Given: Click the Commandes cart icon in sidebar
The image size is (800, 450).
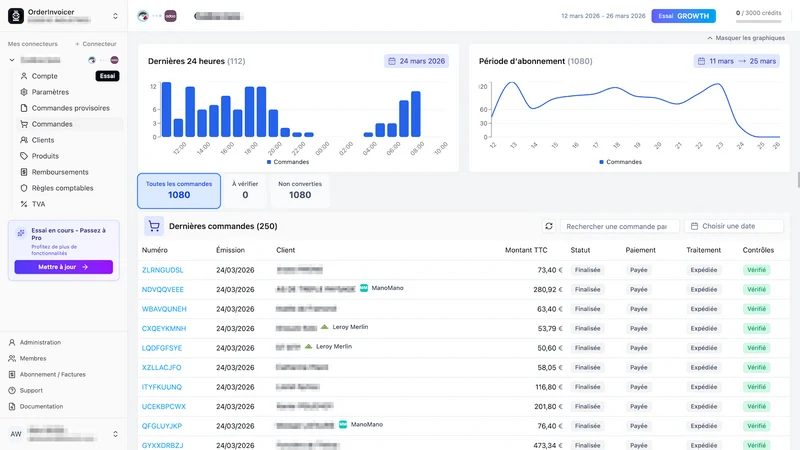Looking at the screenshot, I should pos(23,124).
